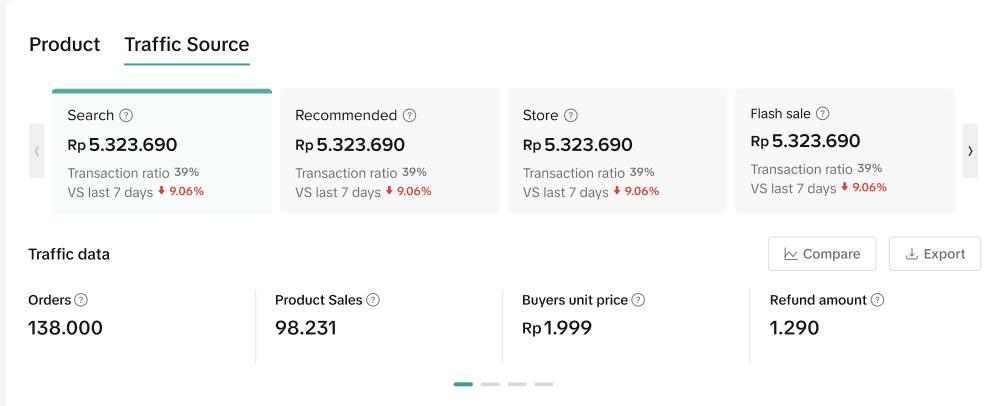Click the help icon beside Recommended

tap(409, 115)
